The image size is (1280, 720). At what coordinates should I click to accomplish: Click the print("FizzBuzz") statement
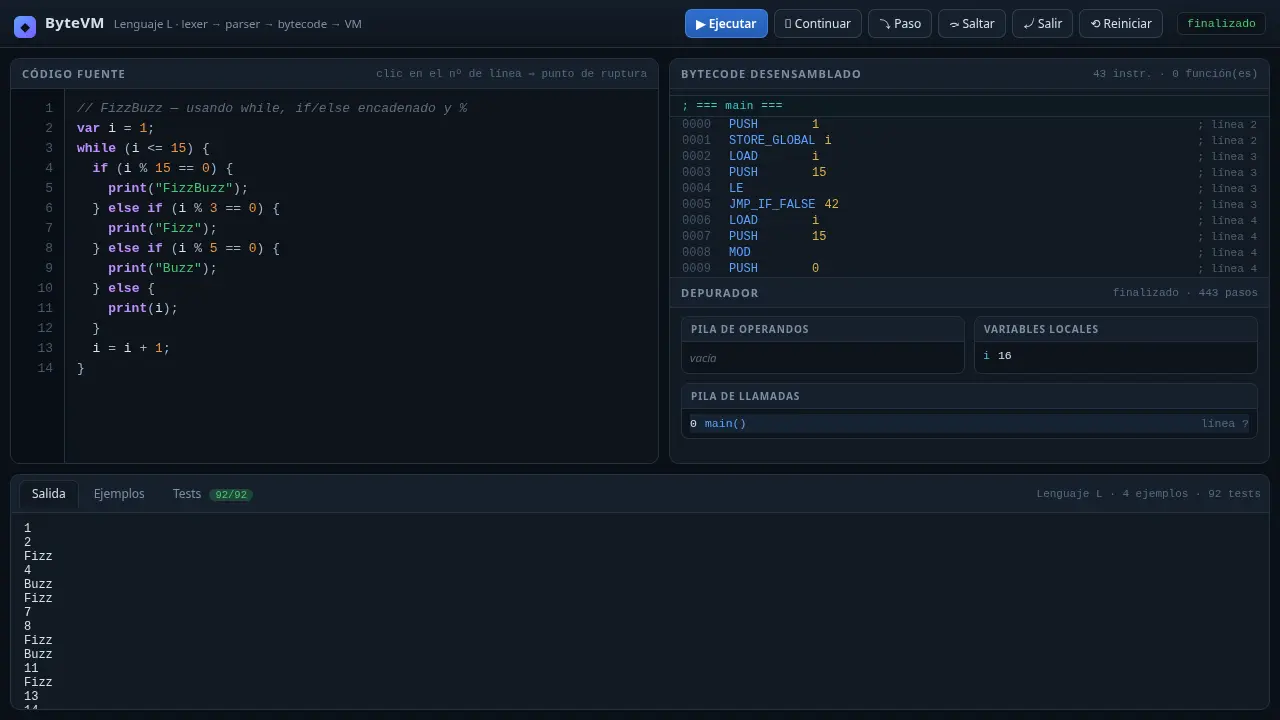[x=178, y=188]
